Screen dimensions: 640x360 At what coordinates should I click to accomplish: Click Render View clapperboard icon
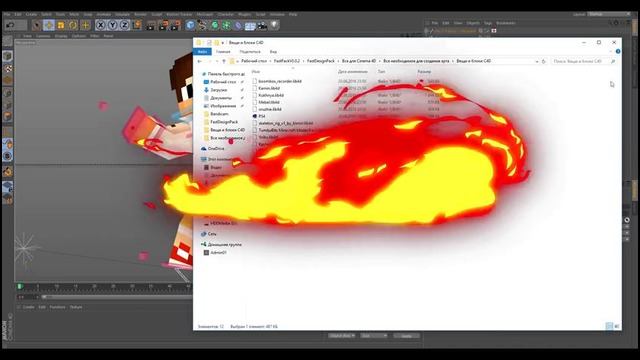point(151,25)
